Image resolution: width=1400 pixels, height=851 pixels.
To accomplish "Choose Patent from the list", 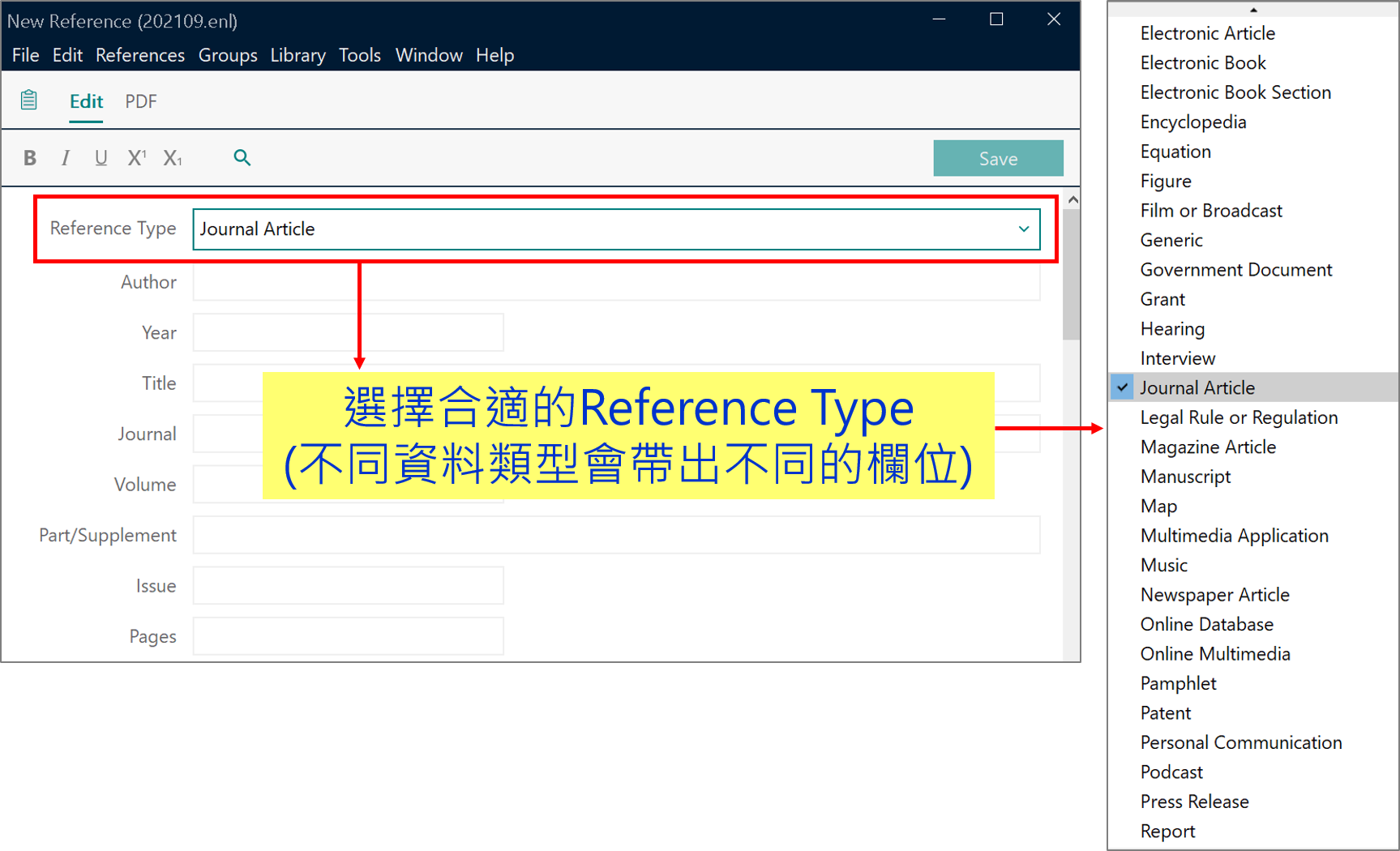I will [x=1166, y=713].
